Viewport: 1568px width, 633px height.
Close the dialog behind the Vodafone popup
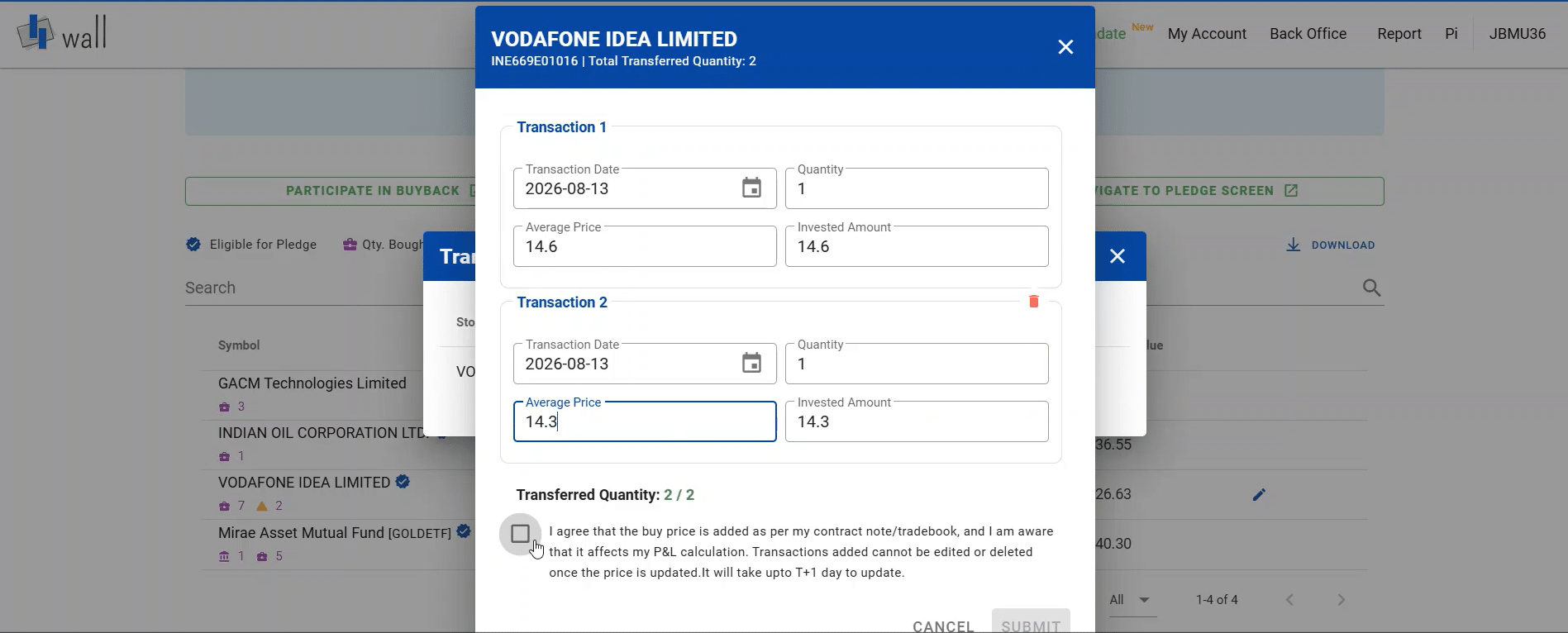(1118, 256)
